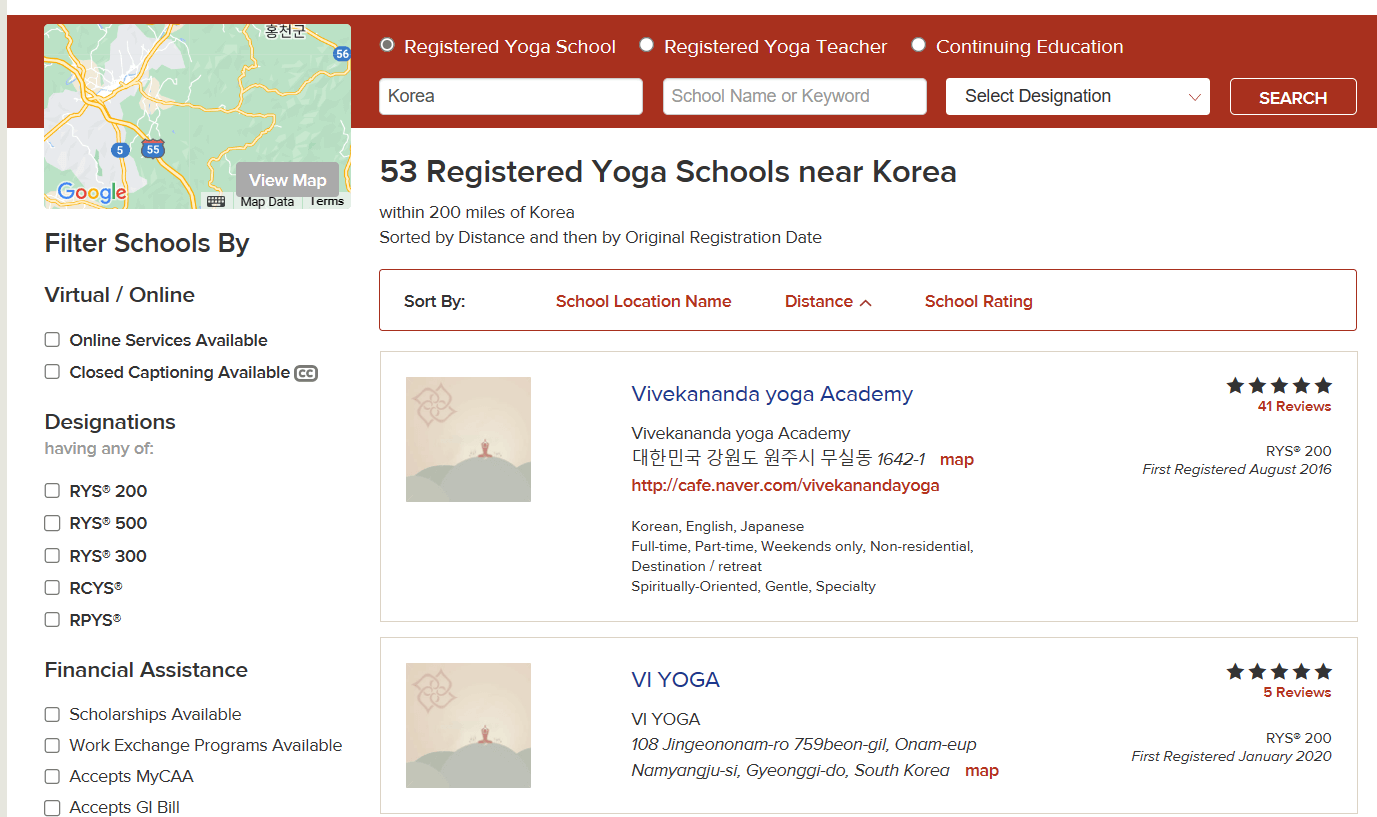Click the Google logo on the map
The height and width of the screenshot is (817, 1377).
(92, 192)
